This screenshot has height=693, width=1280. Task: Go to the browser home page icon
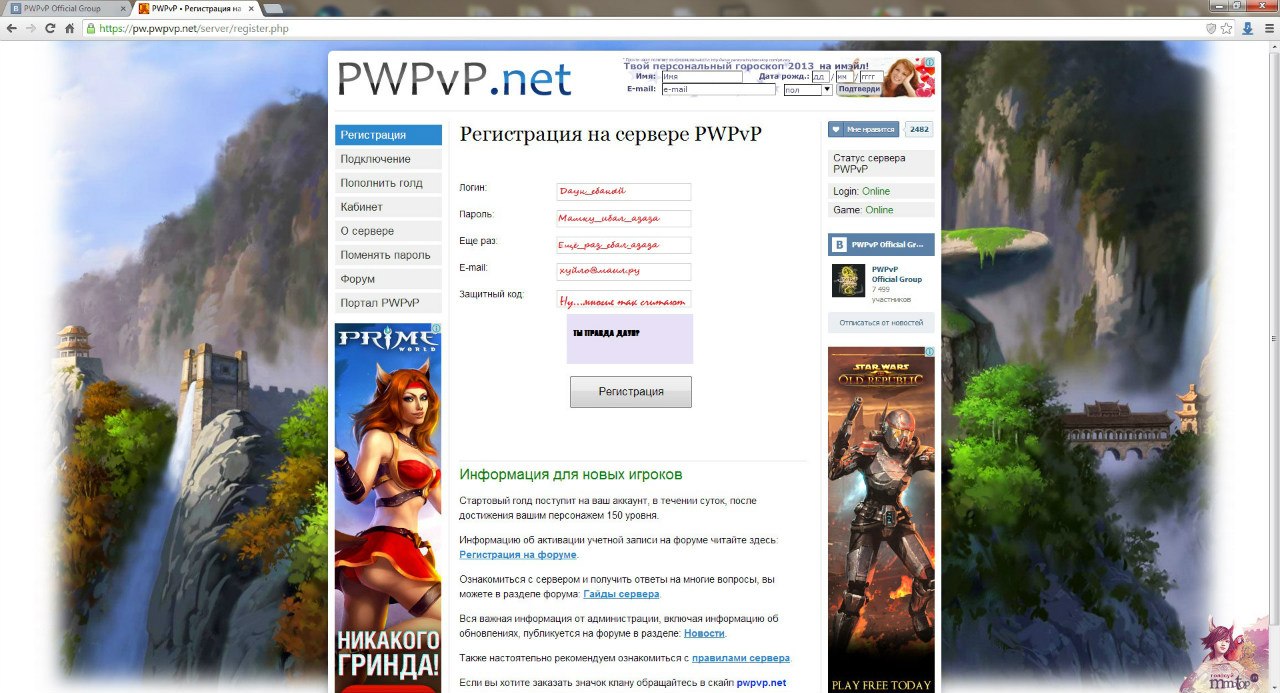click(x=69, y=28)
